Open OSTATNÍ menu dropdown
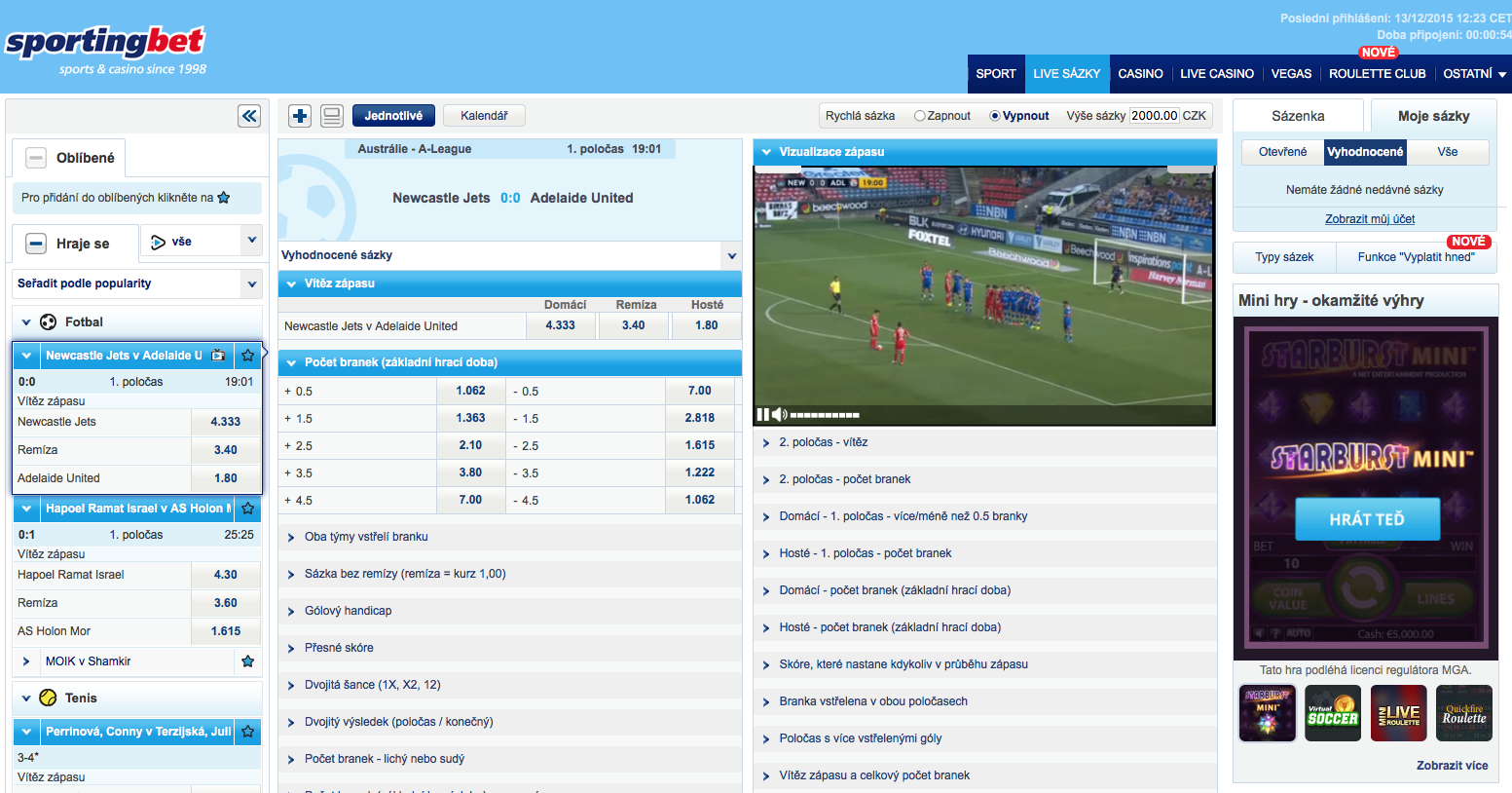The height and width of the screenshot is (793, 1512). [x=1474, y=74]
